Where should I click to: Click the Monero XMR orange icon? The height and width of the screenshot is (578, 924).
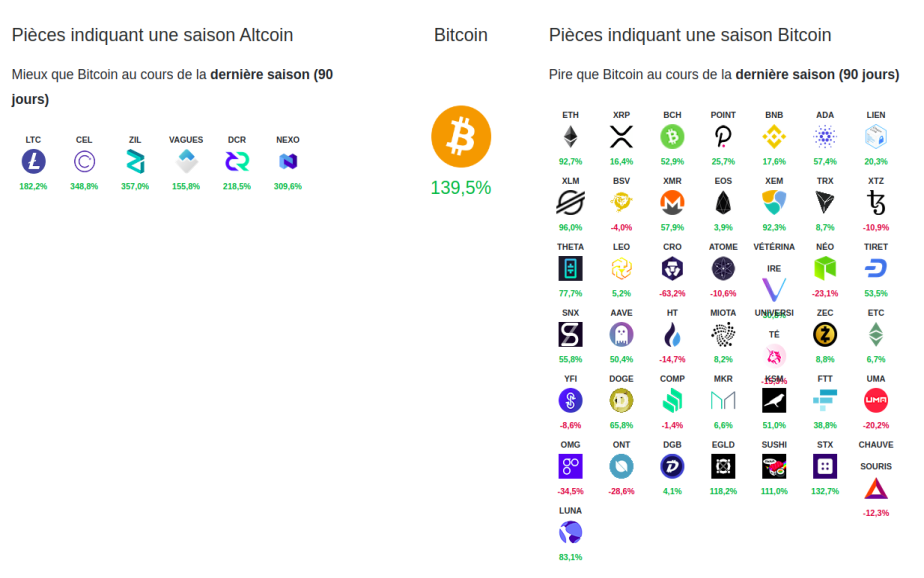pos(672,203)
